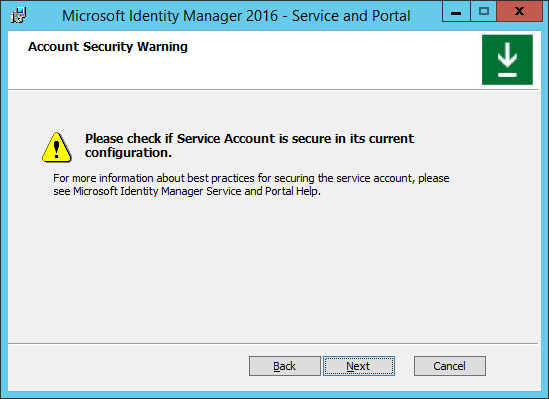Continue the installation with the Next button
The image size is (549, 399).
coord(359,366)
